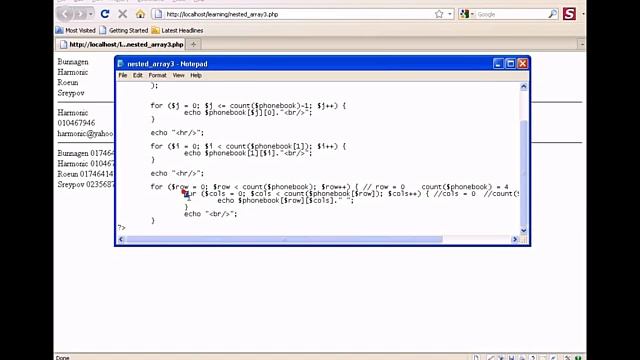Click the browser Back arrow button
This screenshot has width=640, height=360.
65,14
